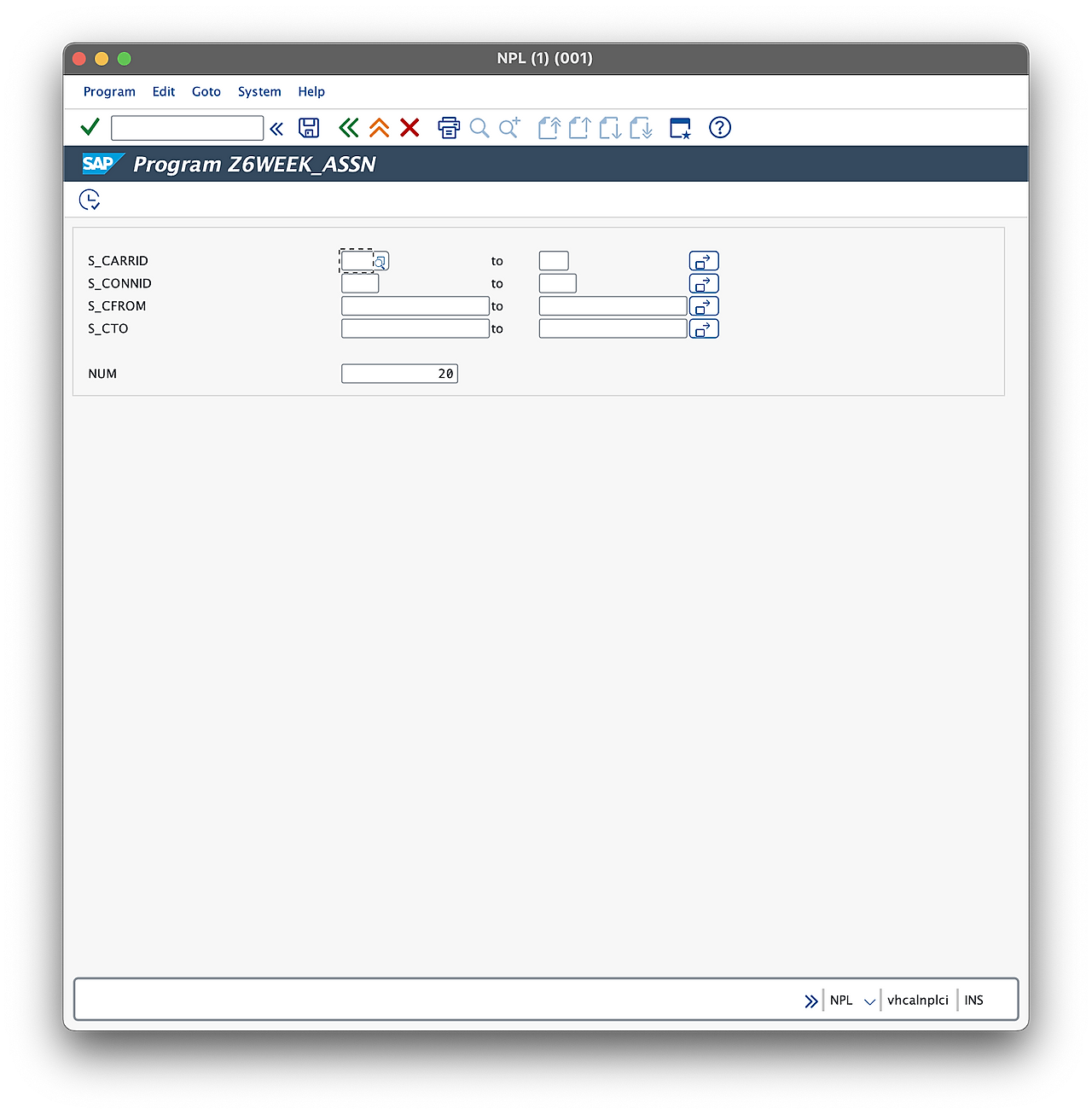Screen dimensions: 1092x1114
Task: Collapse the command field with double-chevron
Action: tap(276, 129)
